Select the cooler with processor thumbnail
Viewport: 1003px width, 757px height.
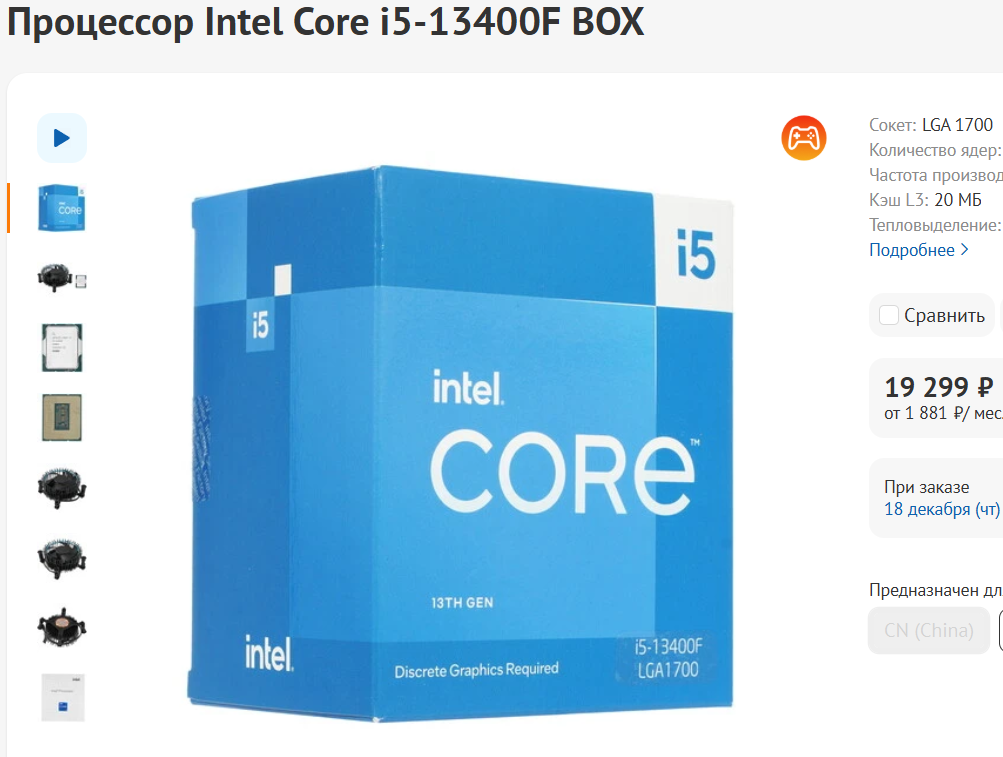click(x=61, y=278)
